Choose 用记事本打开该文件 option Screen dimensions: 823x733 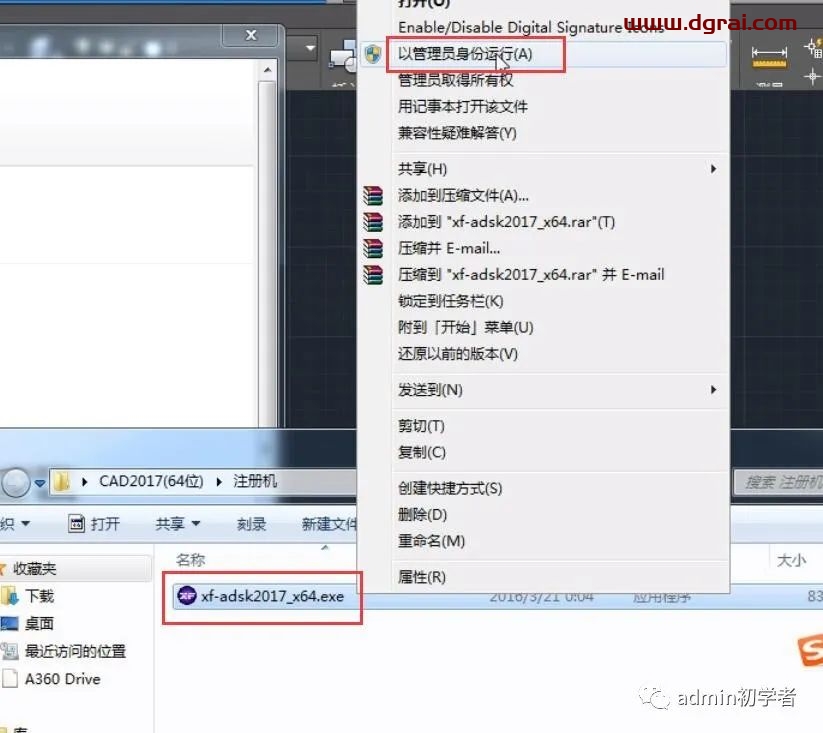(x=462, y=107)
